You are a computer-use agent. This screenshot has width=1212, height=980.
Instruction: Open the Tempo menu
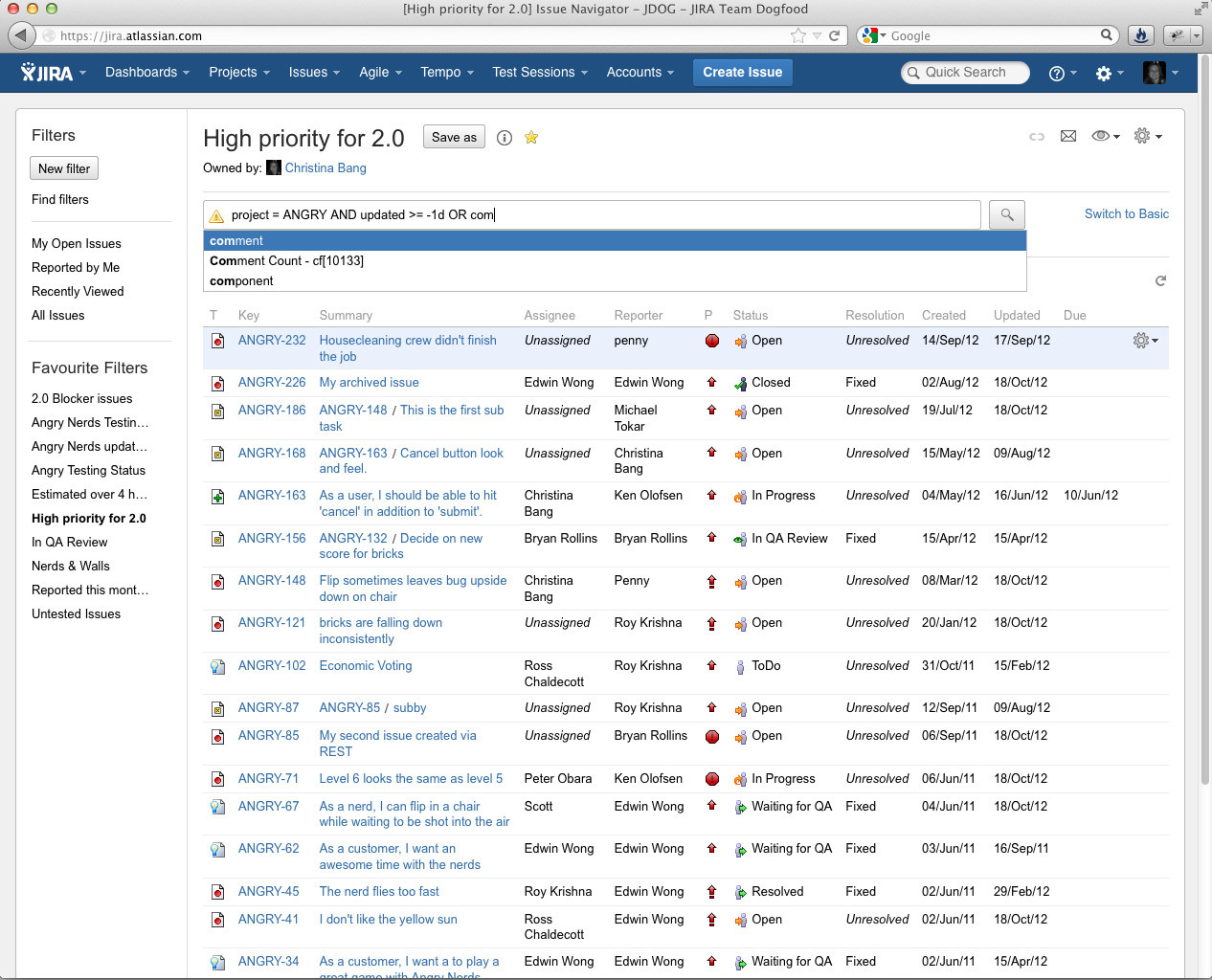click(447, 73)
